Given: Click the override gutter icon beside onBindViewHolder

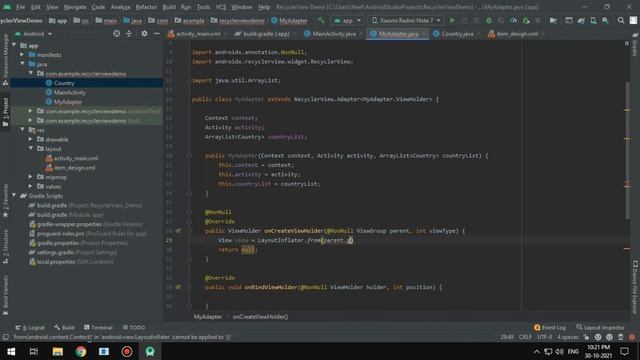Looking at the screenshot, I should pos(178,287).
